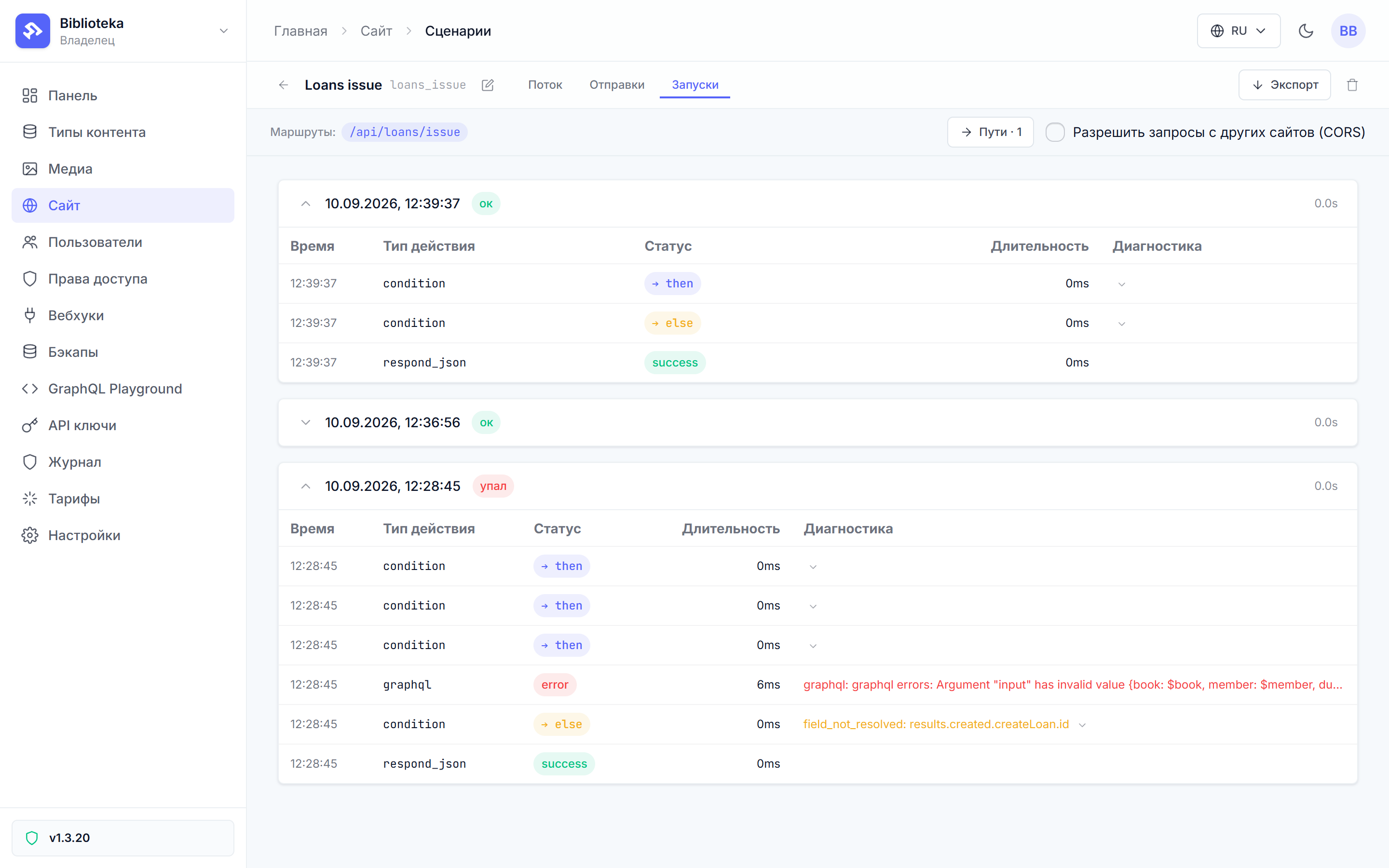
Task: Expand the field_not_resolved diagnostics chevron
Action: [x=1082, y=725]
